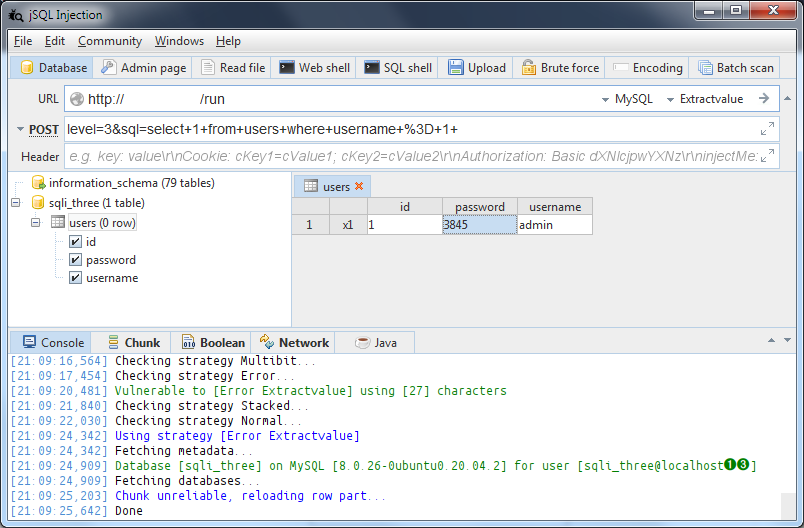
Task: Collapse the sqli_three database node
Action: pyautogui.click(x=16, y=202)
